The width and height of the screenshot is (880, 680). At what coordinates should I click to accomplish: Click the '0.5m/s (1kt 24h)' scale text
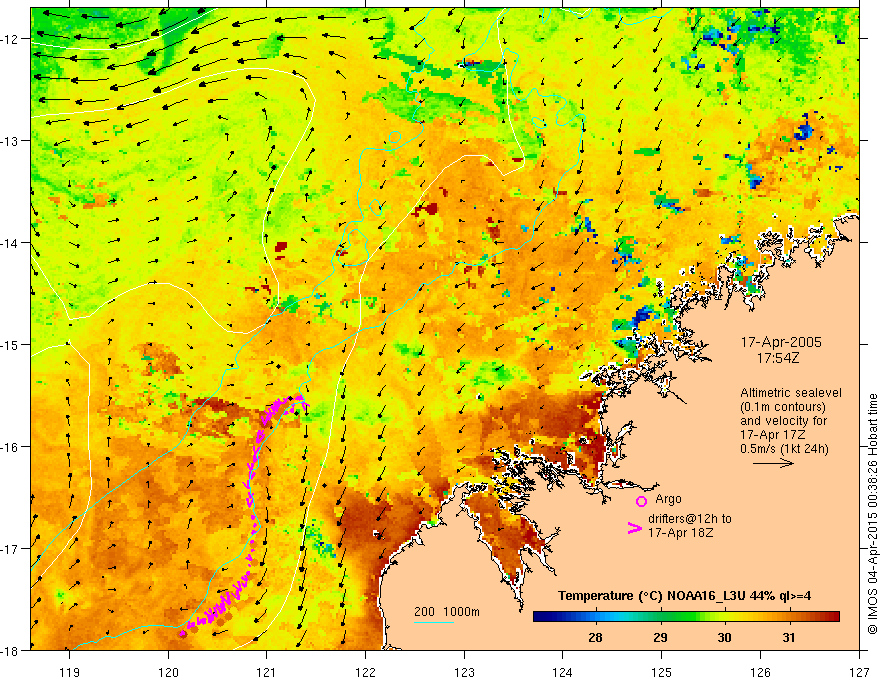[784, 449]
